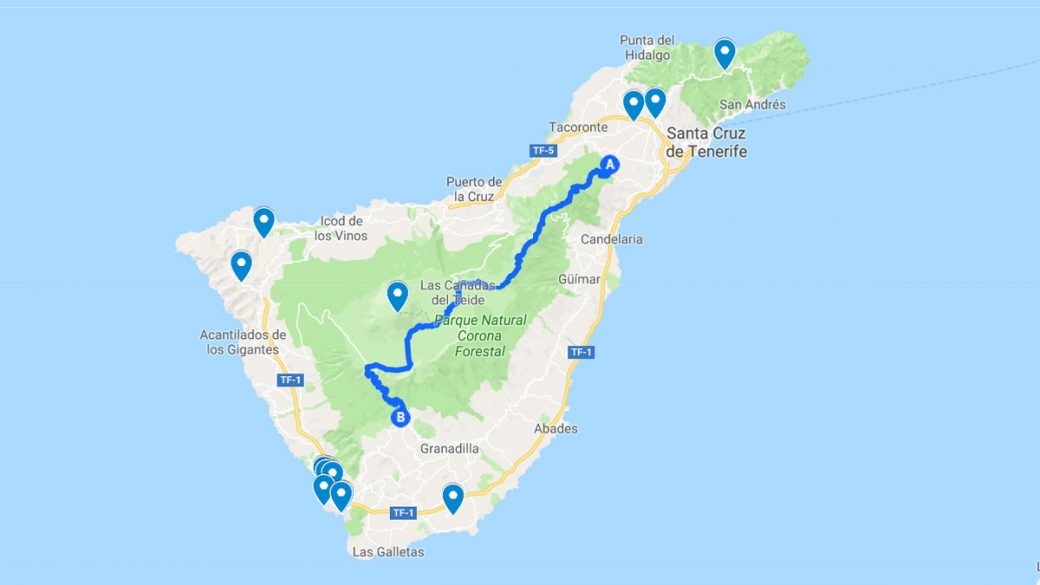This screenshot has height=585, width=1040.
Task: Click the Puerto de la Cruz label
Action: coord(474,189)
